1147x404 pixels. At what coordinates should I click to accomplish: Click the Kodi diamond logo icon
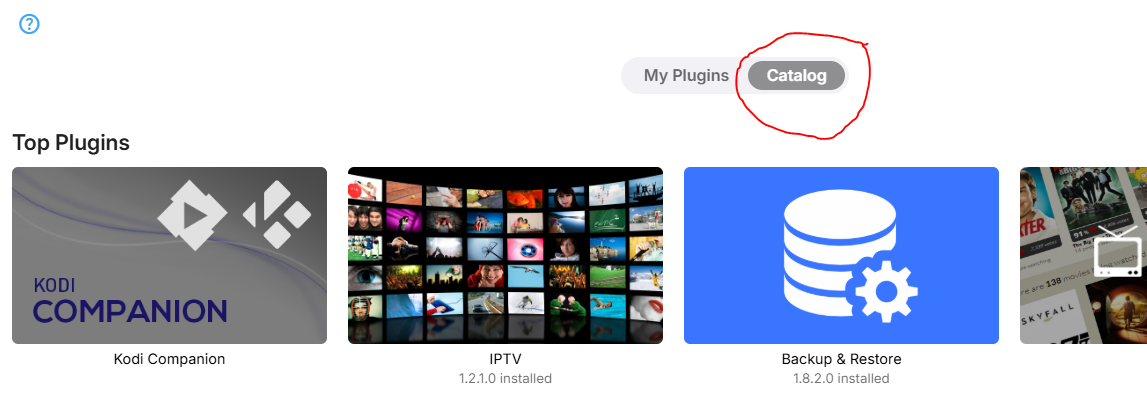click(277, 214)
